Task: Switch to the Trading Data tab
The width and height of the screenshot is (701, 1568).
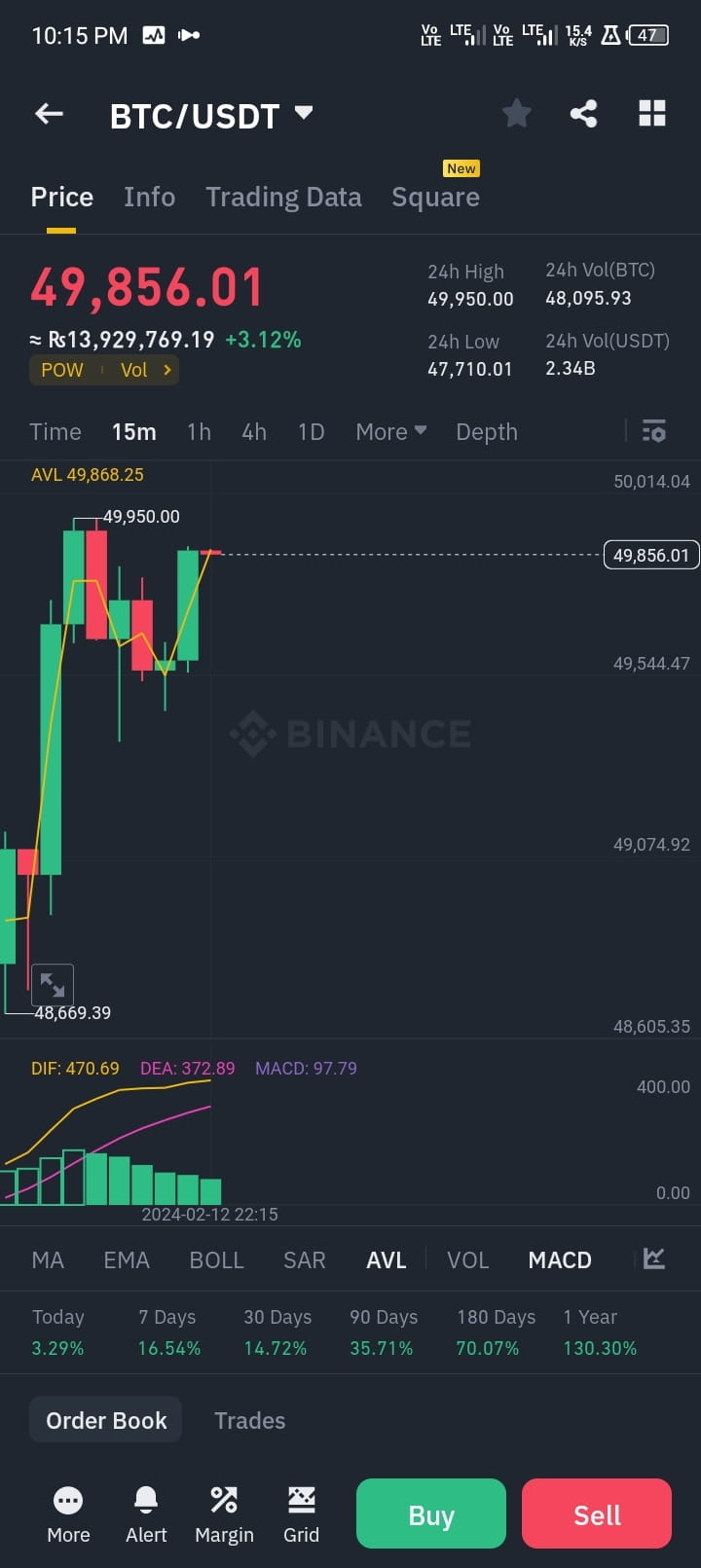Action: [x=283, y=197]
